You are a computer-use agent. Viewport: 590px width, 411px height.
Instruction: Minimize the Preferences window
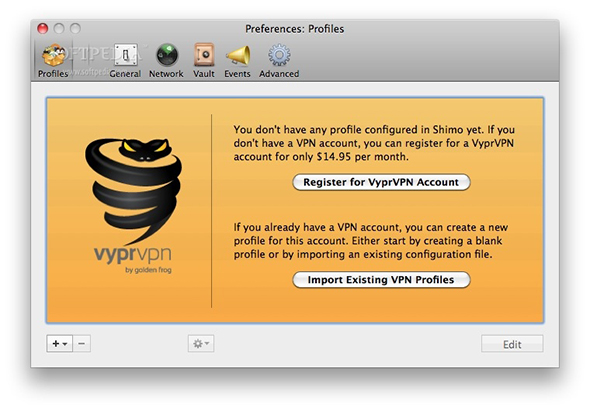59,29
